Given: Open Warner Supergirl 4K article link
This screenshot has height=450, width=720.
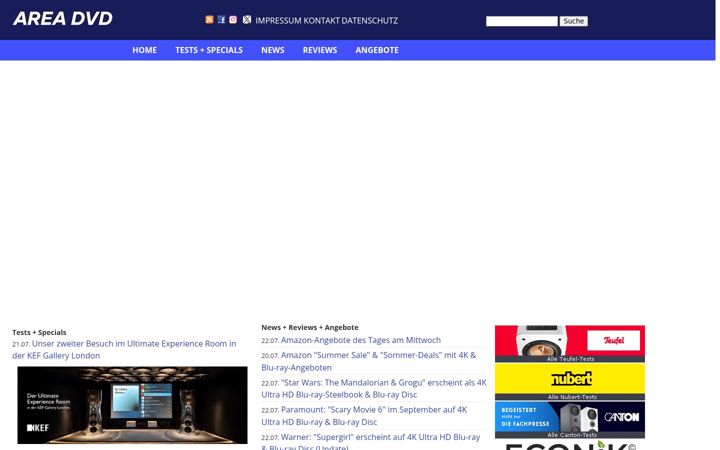Looking at the screenshot, I should point(371,442).
